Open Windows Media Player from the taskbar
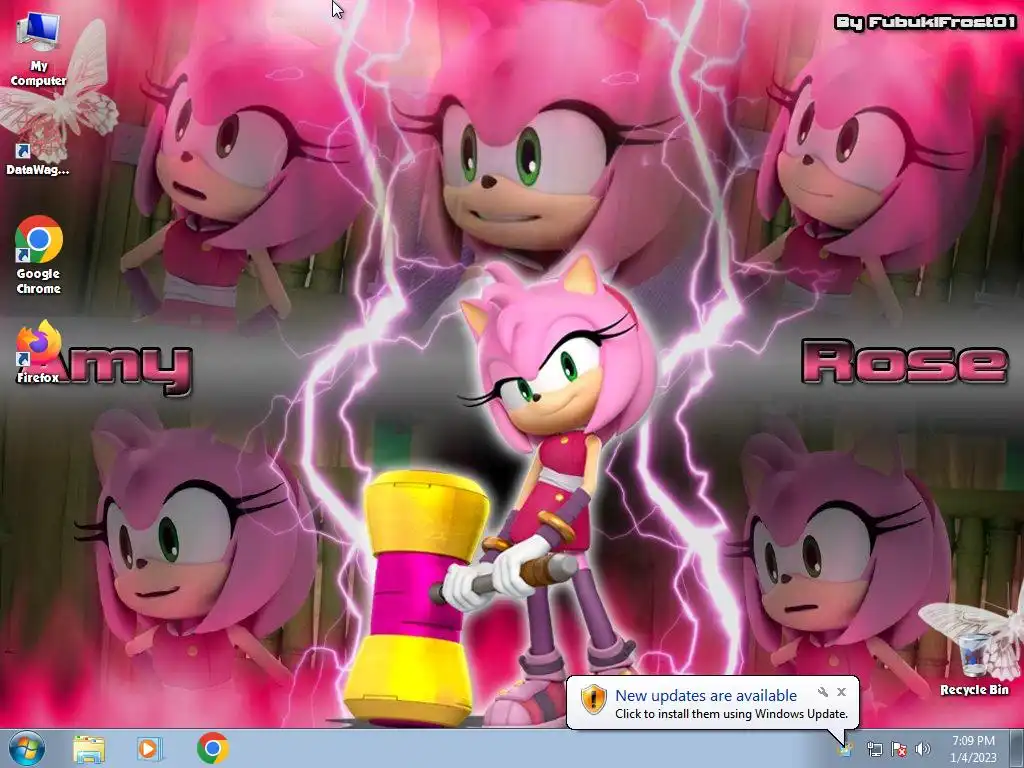1024x768 pixels. (x=149, y=749)
